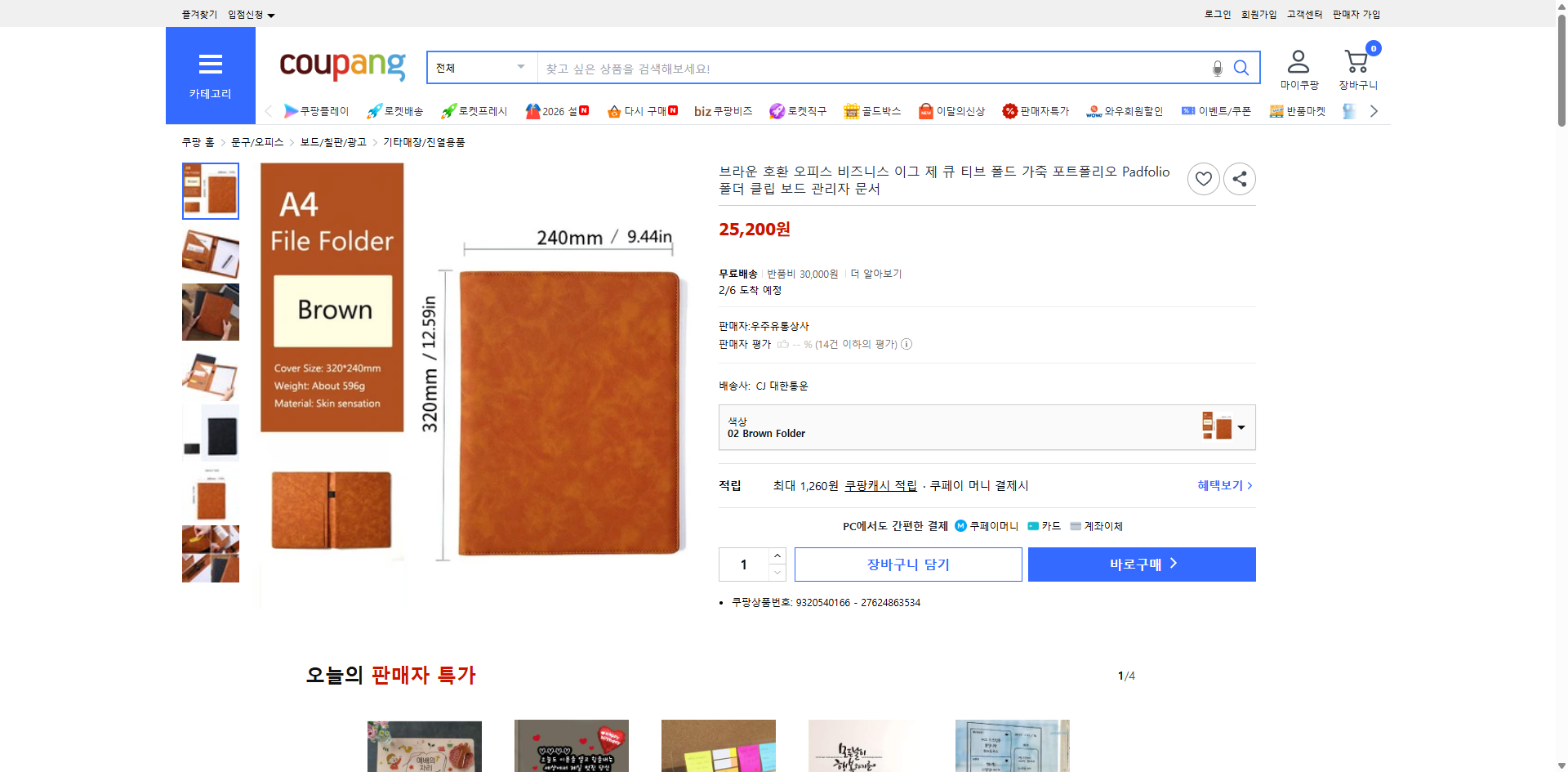Click the 쿠페이머니 payment icon

point(960,525)
